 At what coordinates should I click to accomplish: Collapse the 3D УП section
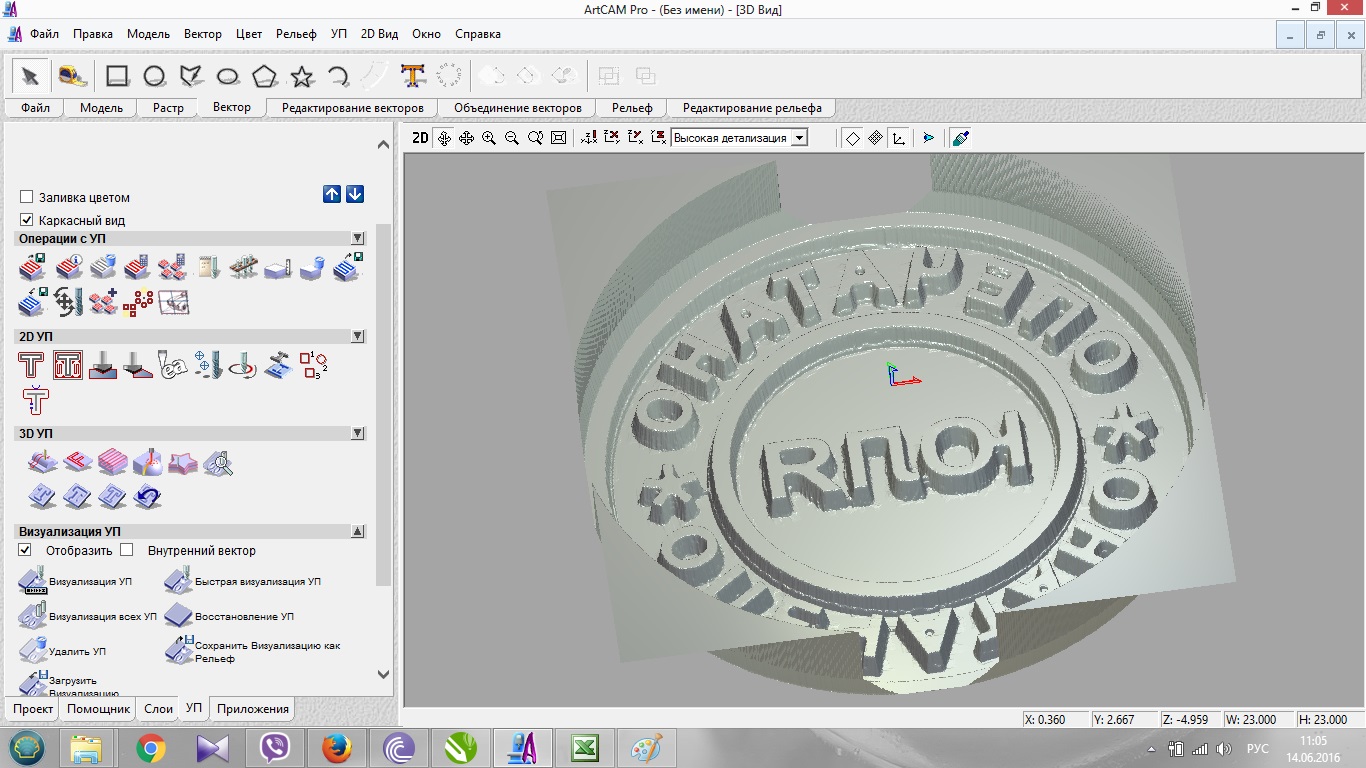(358, 434)
